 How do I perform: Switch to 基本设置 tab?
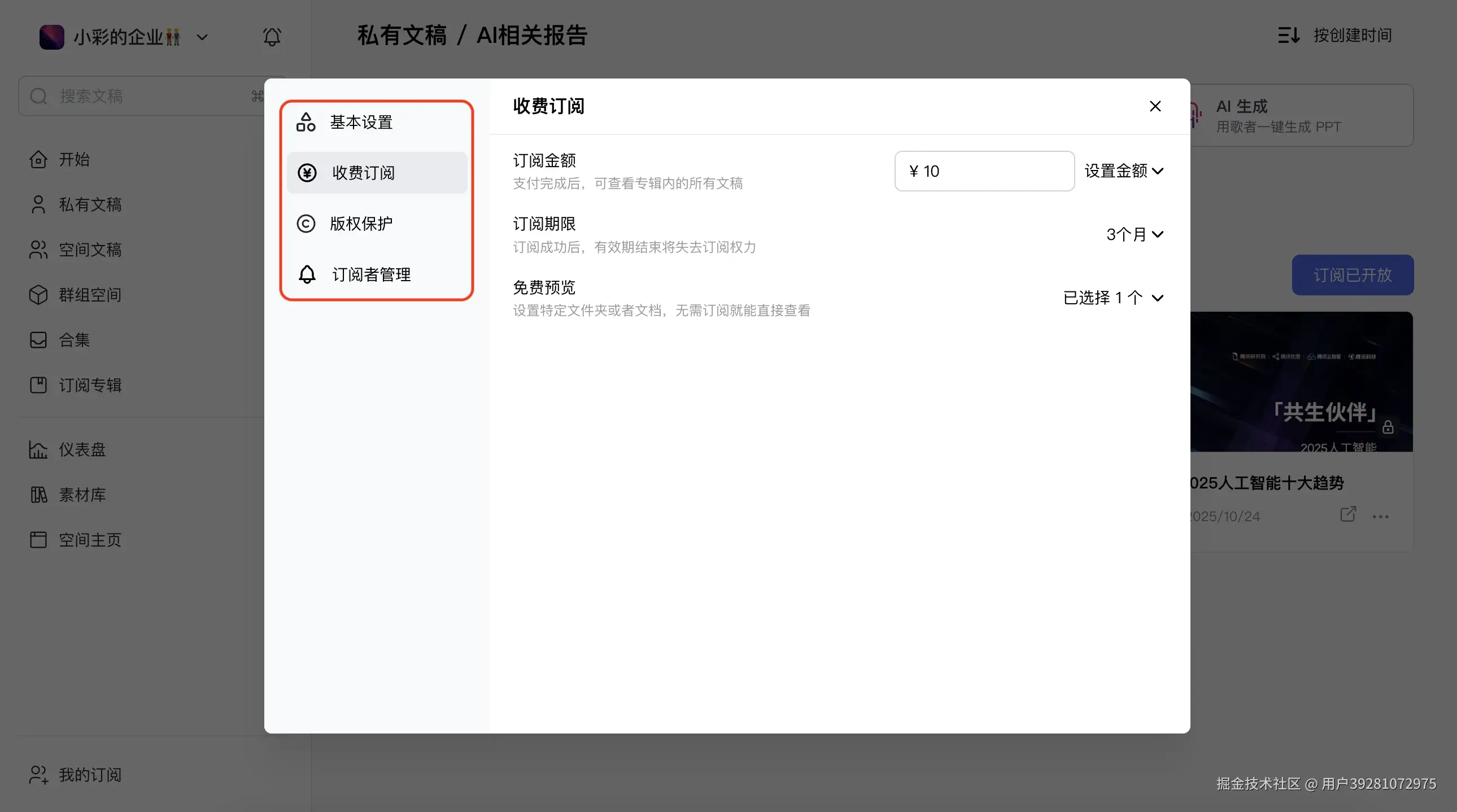(361, 122)
